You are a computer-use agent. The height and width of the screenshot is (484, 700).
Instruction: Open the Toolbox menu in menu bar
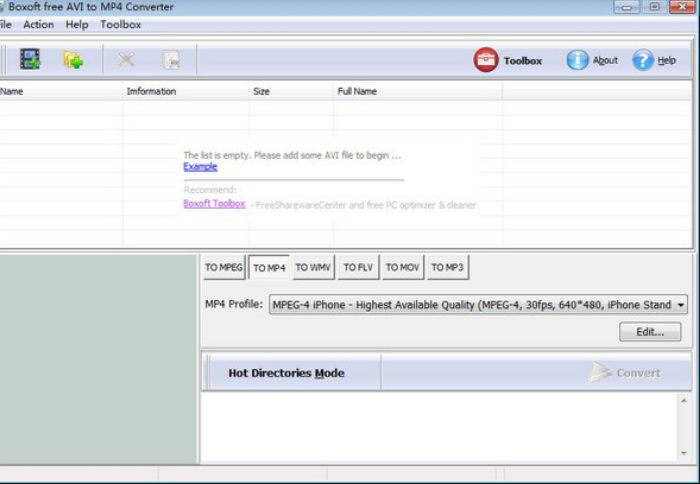[x=121, y=25]
